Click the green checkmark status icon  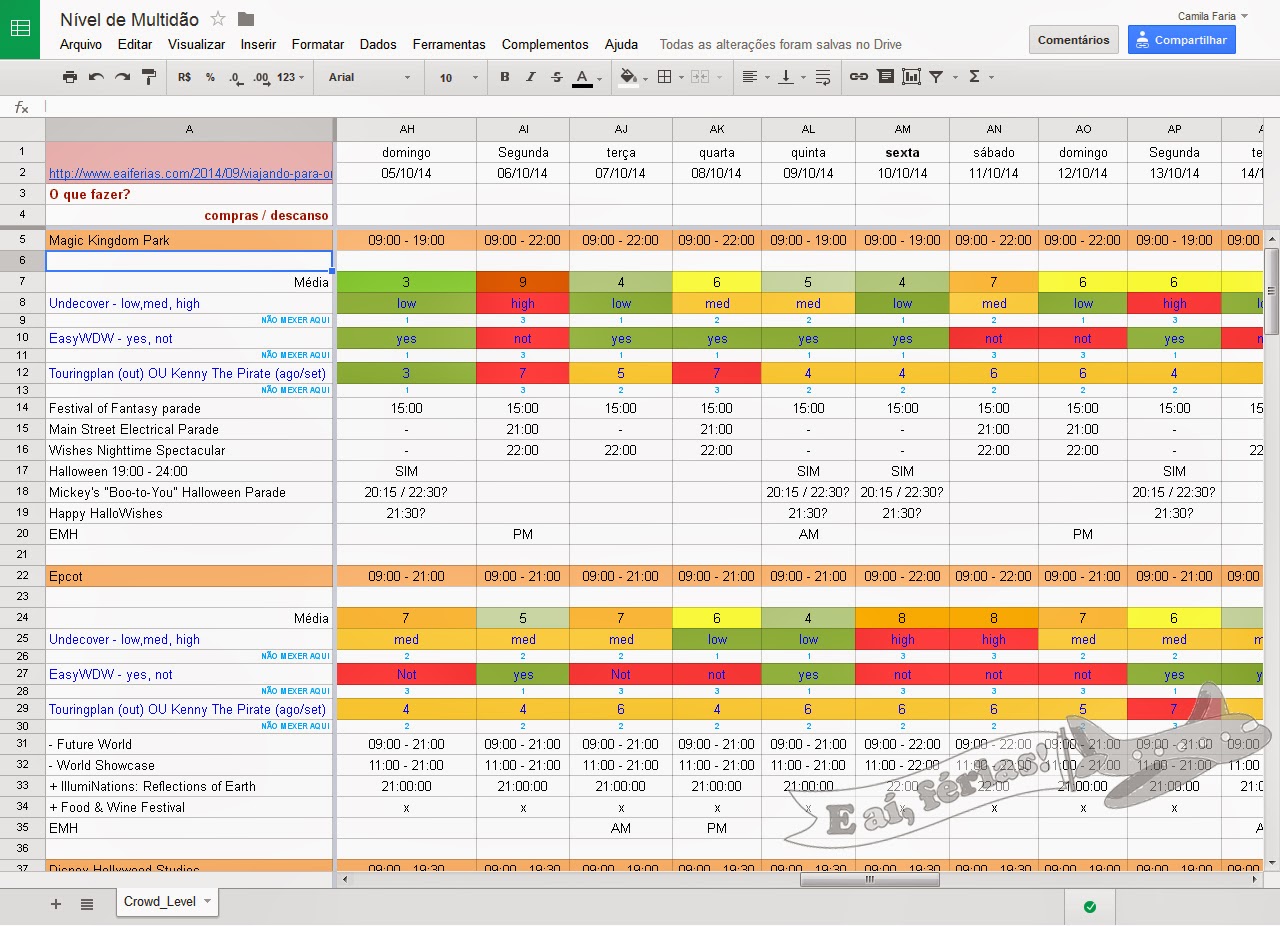point(1090,907)
